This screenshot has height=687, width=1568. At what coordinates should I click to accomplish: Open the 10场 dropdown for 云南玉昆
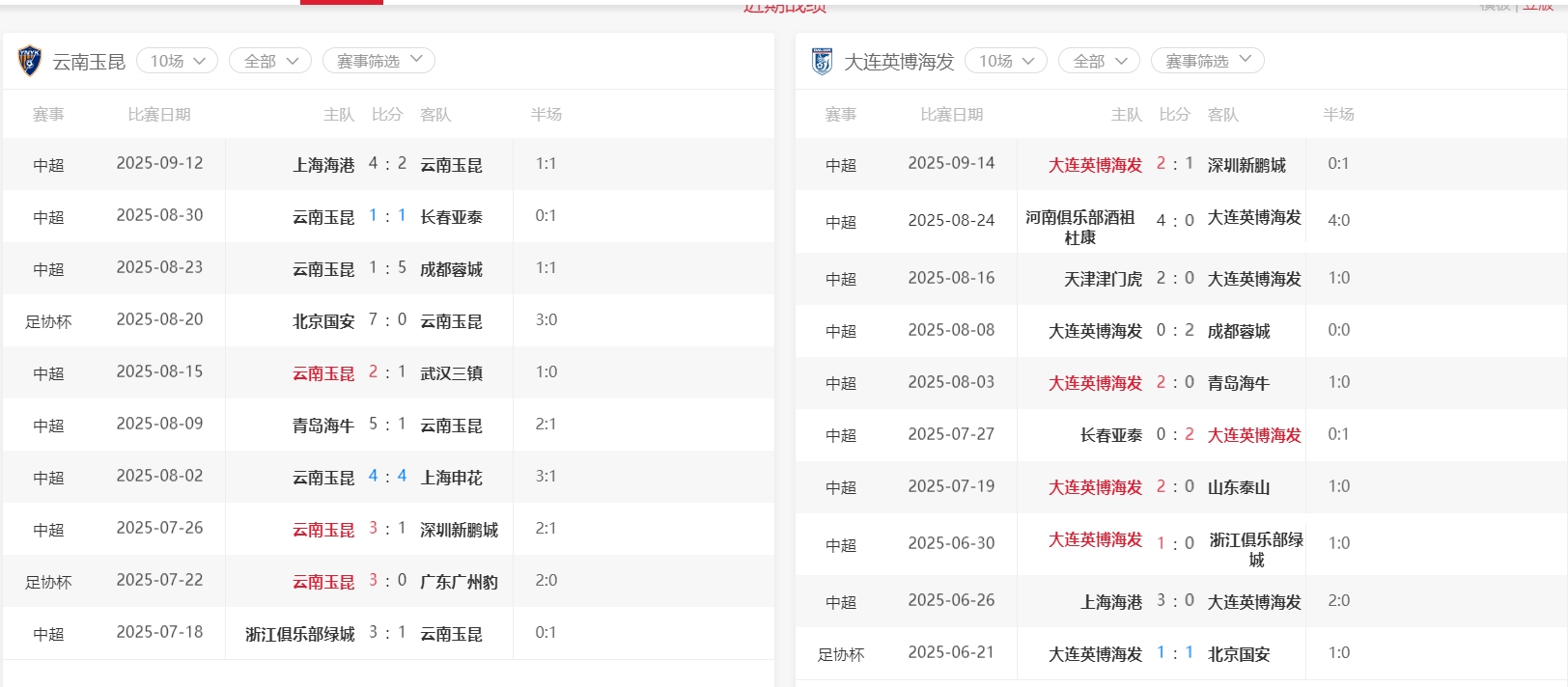click(x=178, y=61)
